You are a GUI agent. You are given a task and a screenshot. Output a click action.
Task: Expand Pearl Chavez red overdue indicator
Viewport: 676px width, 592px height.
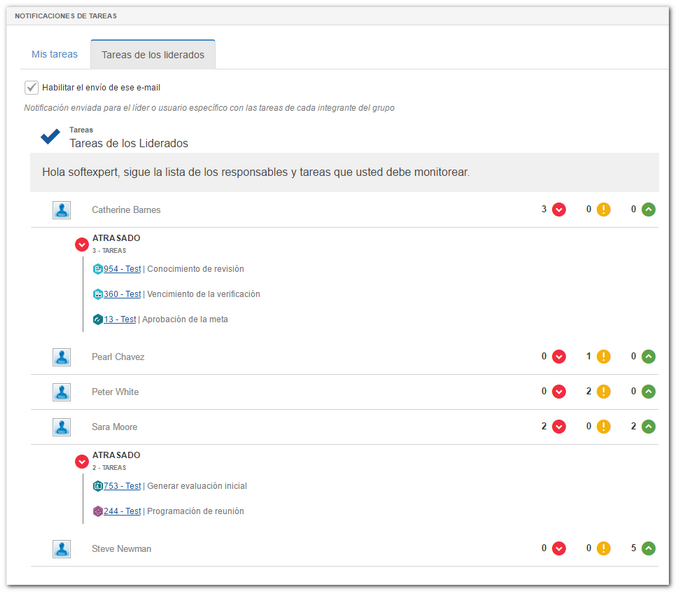tap(559, 357)
